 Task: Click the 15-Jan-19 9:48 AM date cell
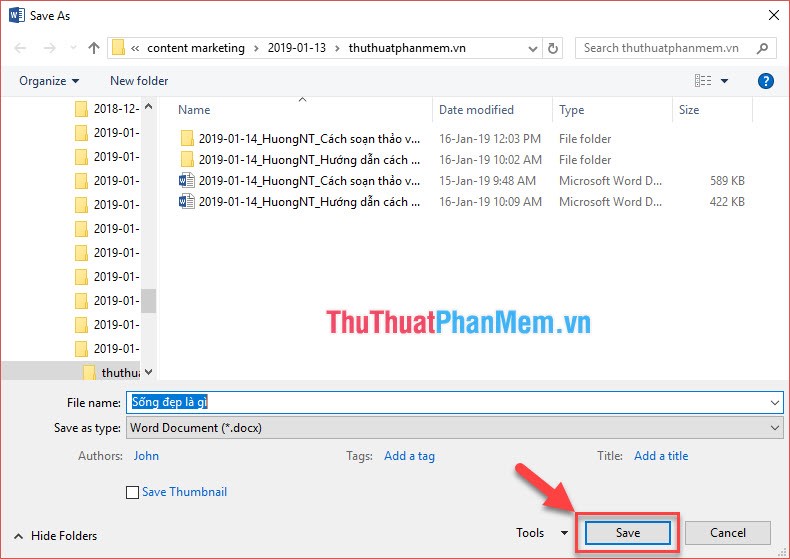tap(487, 181)
